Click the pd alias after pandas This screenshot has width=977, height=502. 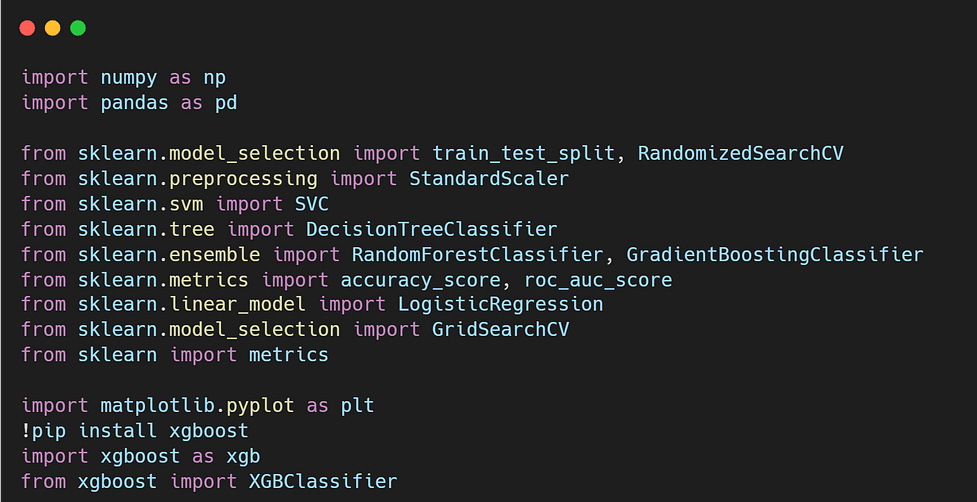coord(226,103)
